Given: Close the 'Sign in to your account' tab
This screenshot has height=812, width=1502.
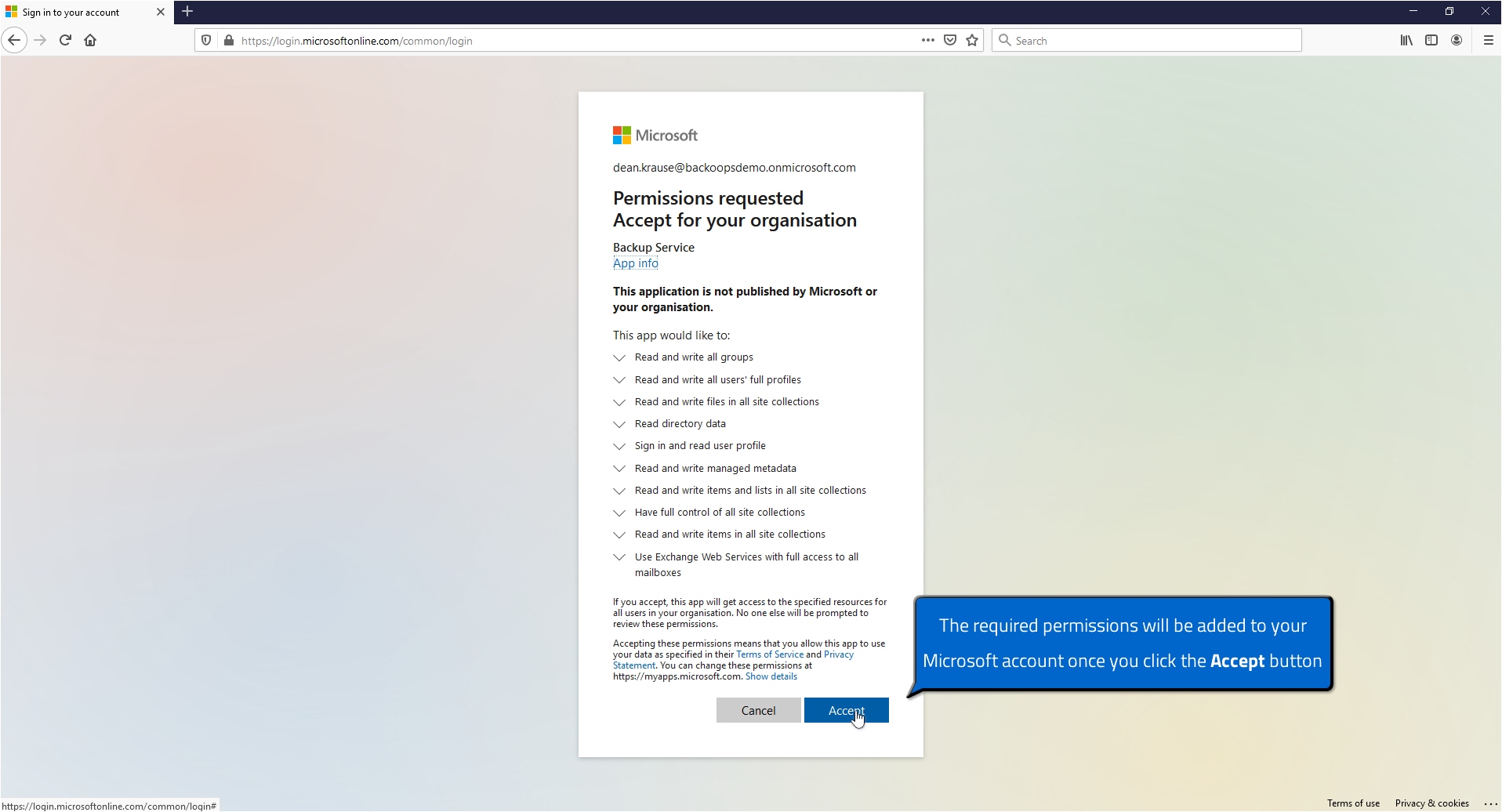Looking at the screenshot, I should [160, 12].
